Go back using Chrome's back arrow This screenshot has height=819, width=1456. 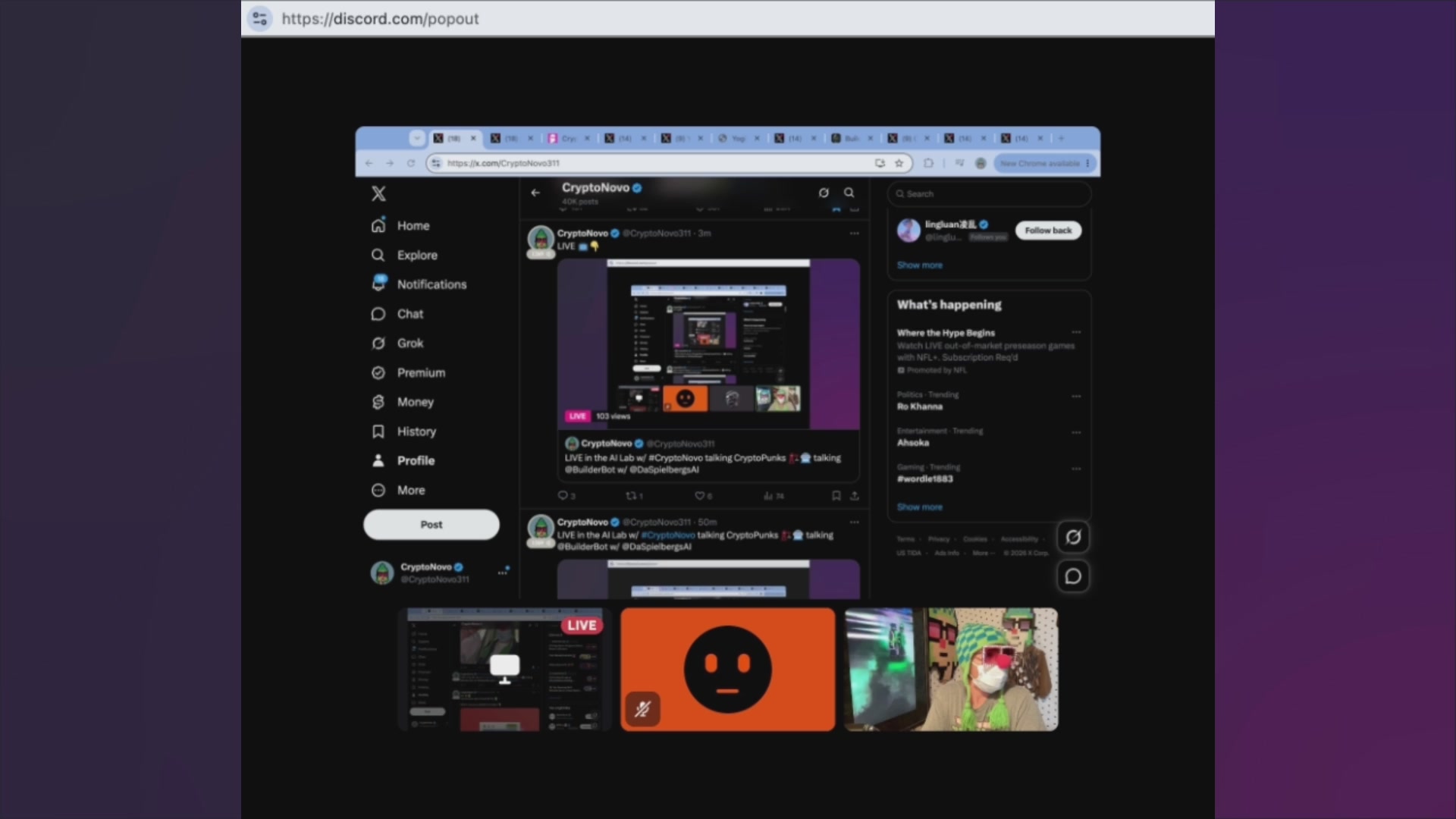pos(369,163)
